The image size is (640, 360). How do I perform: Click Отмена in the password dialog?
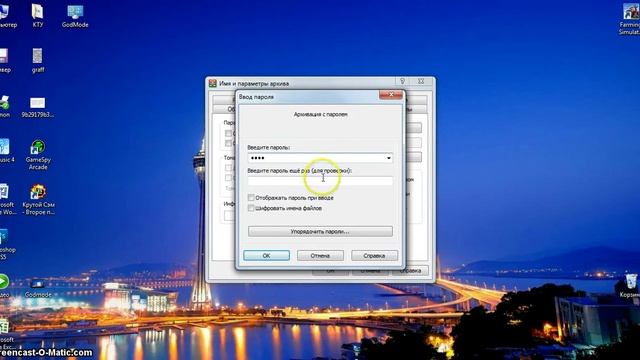click(x=320, y=256)
